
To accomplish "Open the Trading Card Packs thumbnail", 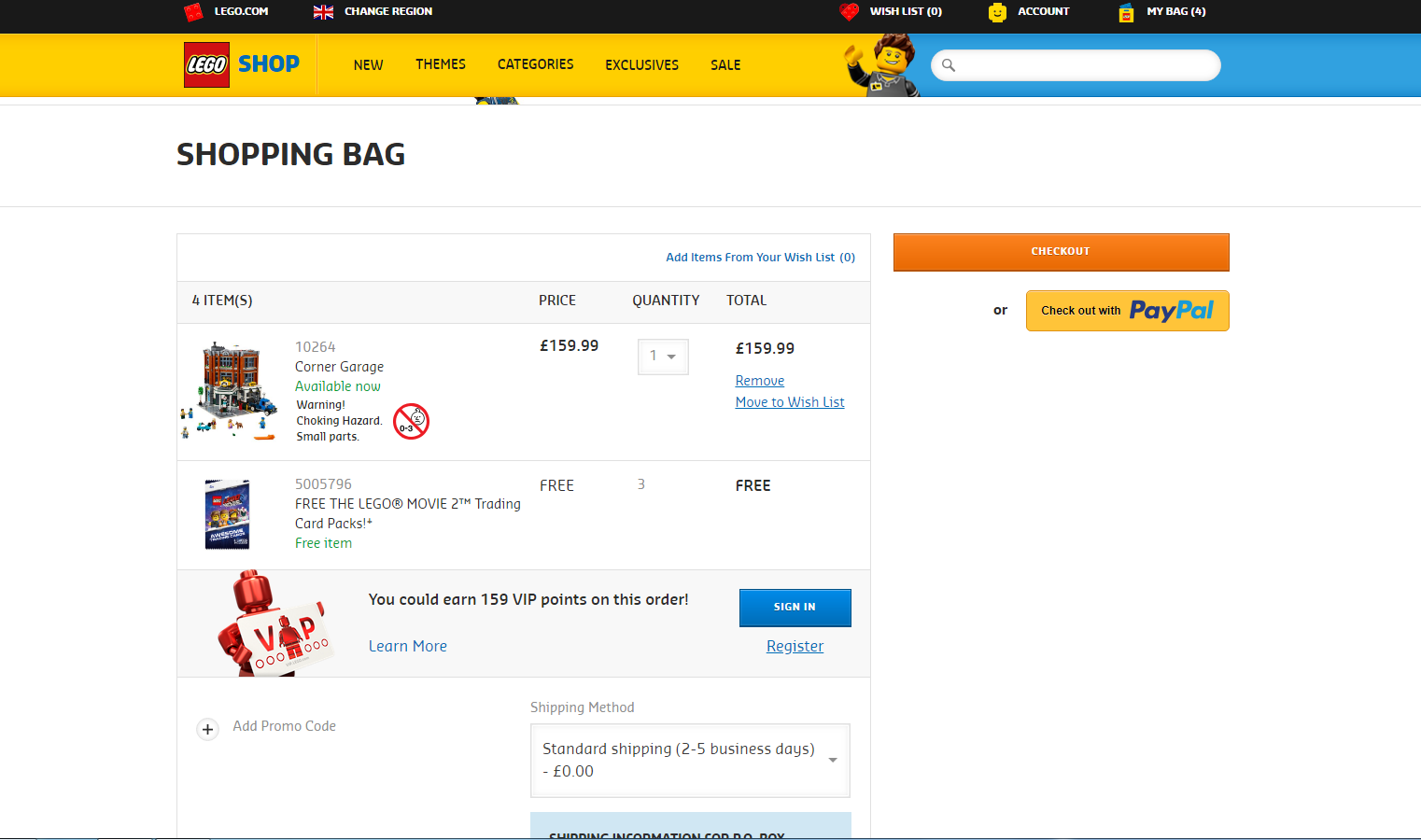I will (228, 514).
